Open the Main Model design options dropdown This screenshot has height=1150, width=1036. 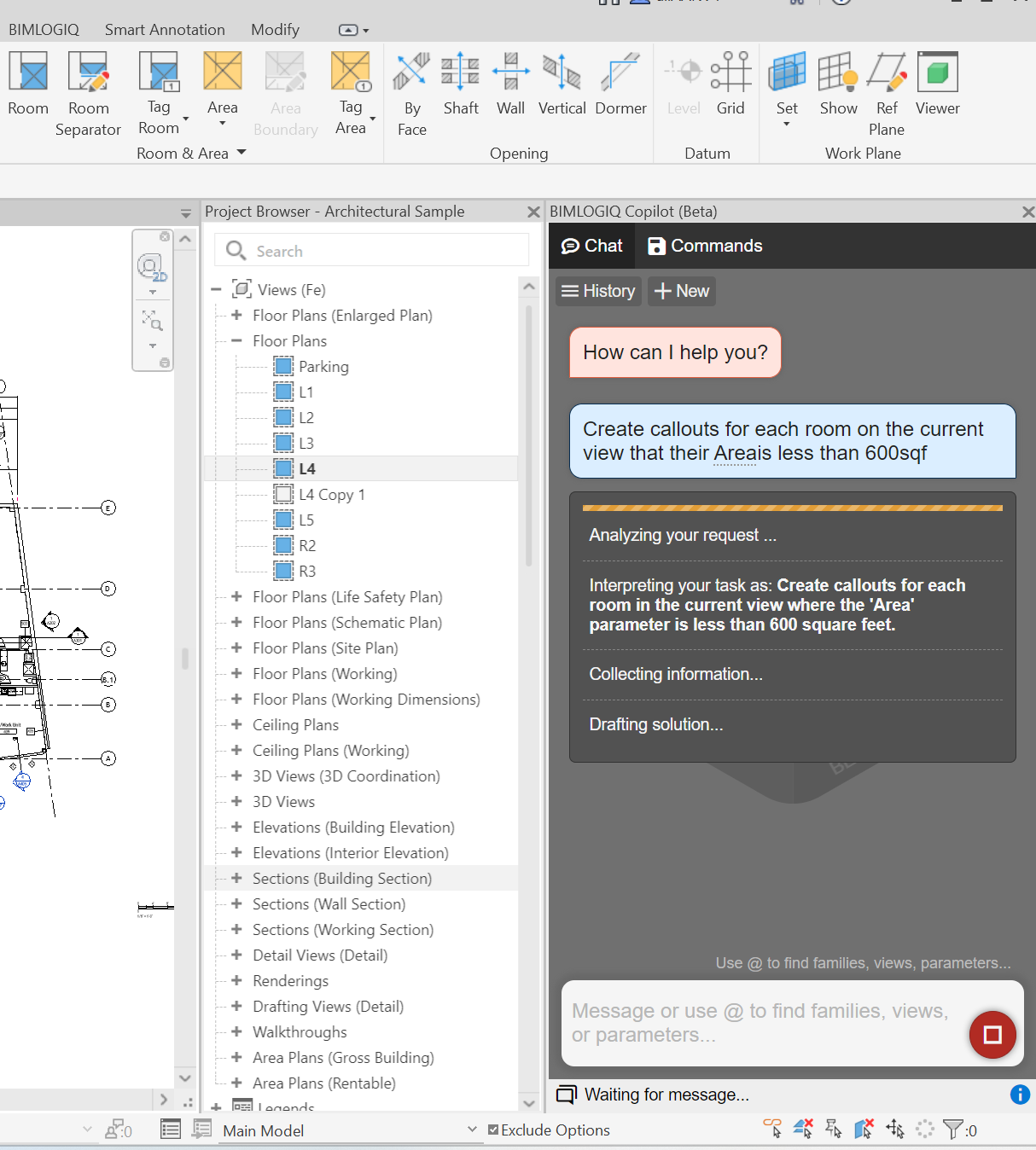[472, 1130]
